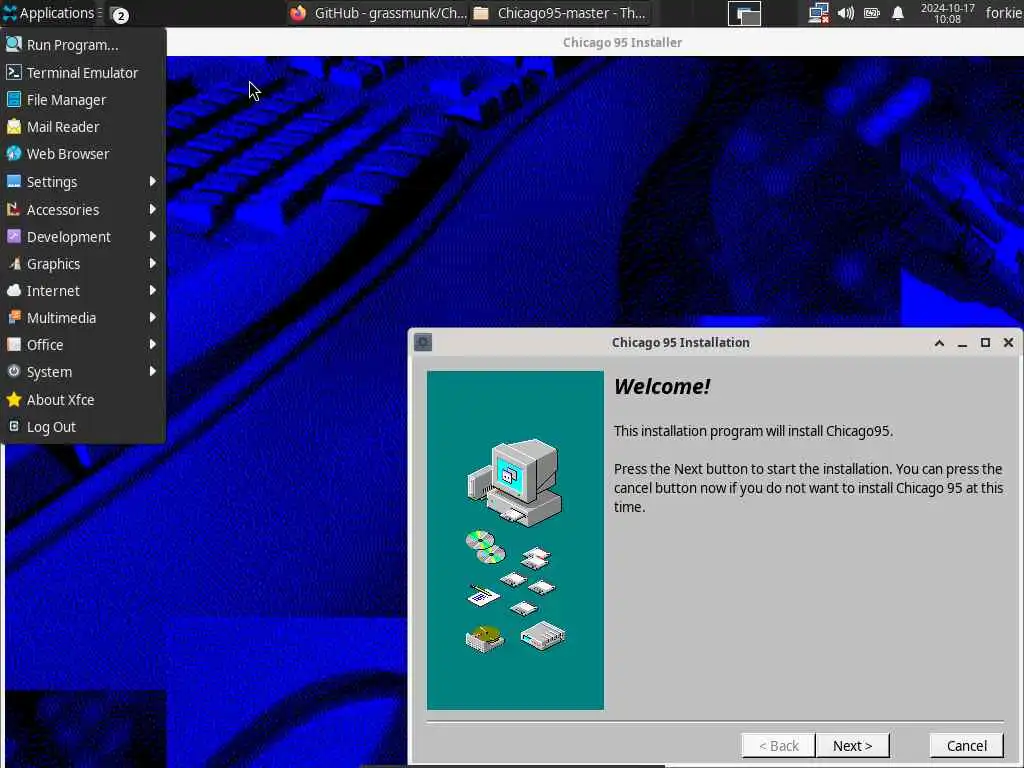Choose Log Out from menu
This screenshot has width=1024, height=768.
[x=83, y=427]
